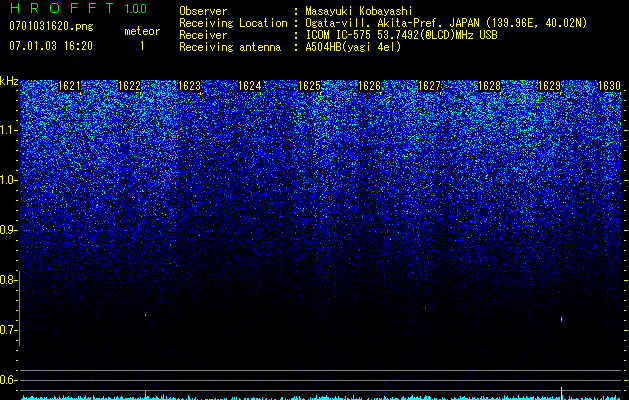Viewport: 629px width, 400px height.
Task: Click the 1.0 frequency axis label
Action: pos(7,180)
